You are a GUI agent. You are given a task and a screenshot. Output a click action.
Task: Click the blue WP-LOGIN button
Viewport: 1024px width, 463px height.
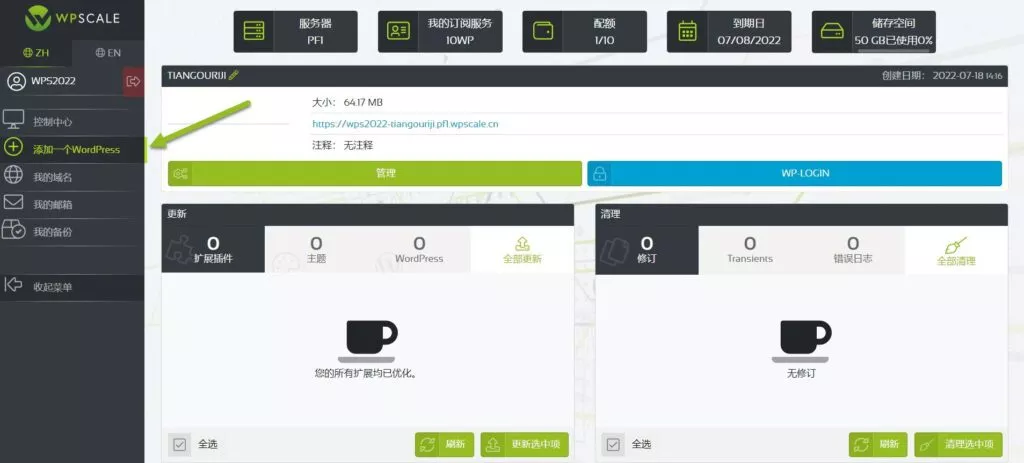[794, 174]
